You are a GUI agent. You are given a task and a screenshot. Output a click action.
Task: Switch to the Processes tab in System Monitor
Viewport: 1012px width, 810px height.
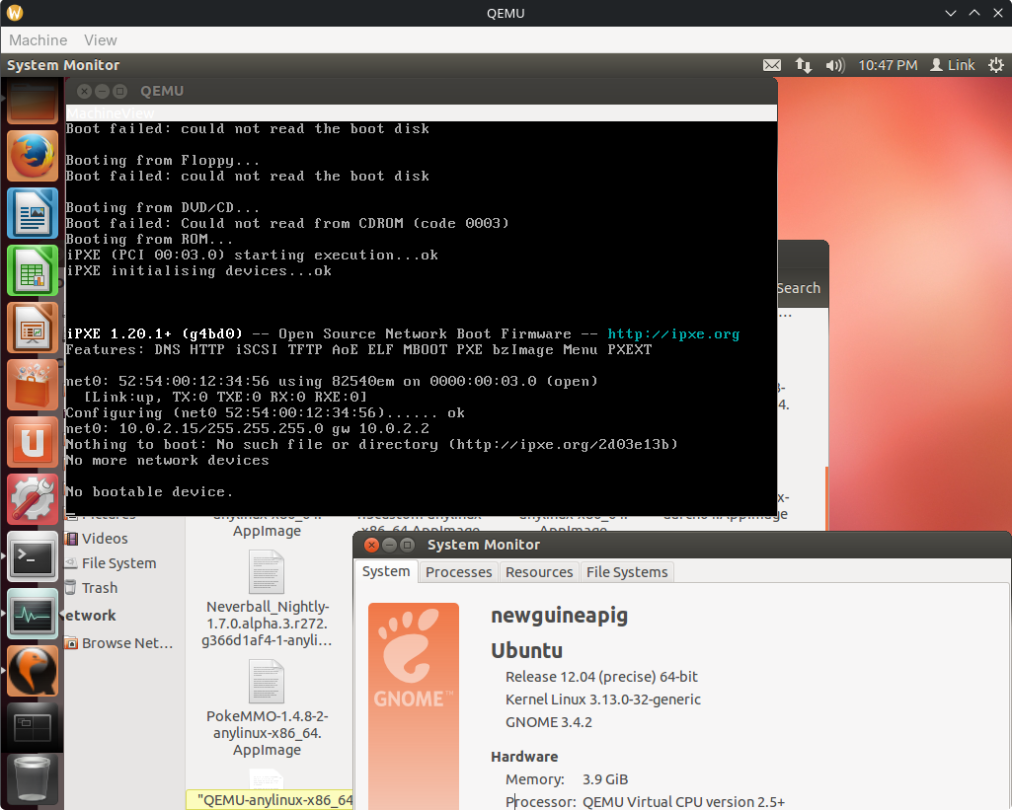459,572
